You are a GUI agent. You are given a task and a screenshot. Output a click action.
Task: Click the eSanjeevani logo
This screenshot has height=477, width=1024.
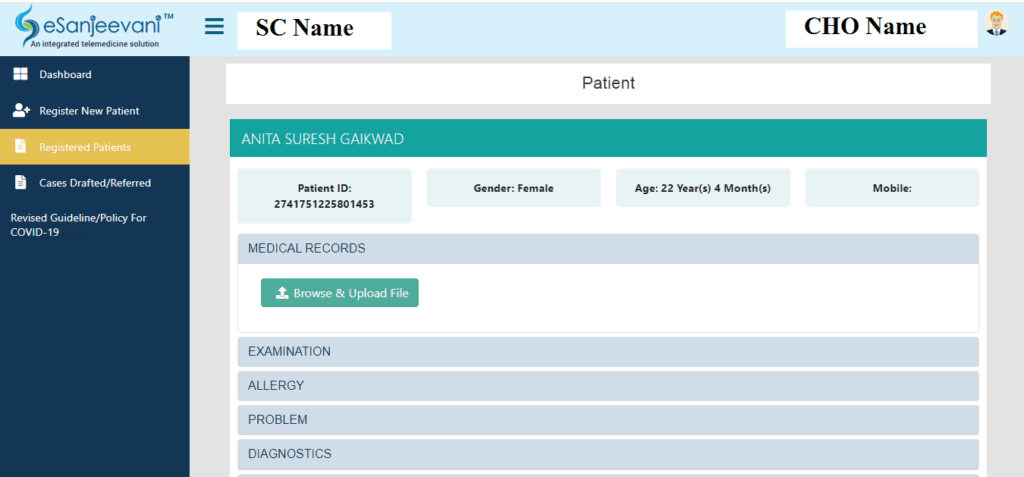click(x=94, y=27)
